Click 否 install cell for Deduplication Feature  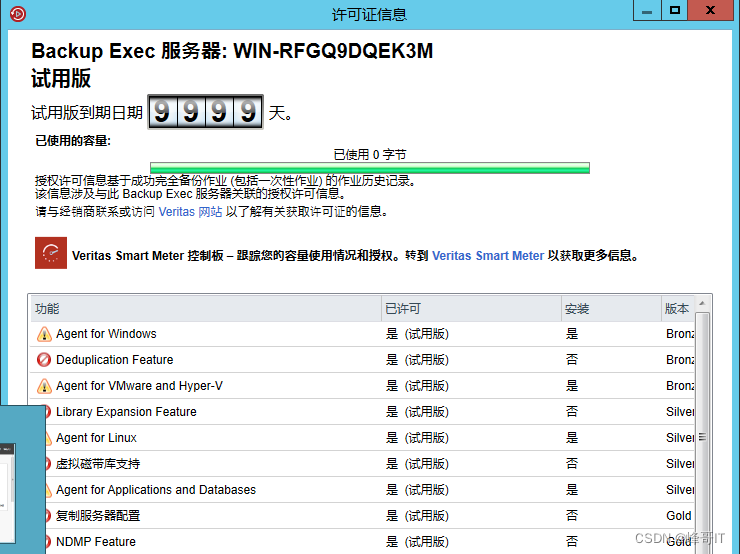pyautogui.click(x=572, y=360)
